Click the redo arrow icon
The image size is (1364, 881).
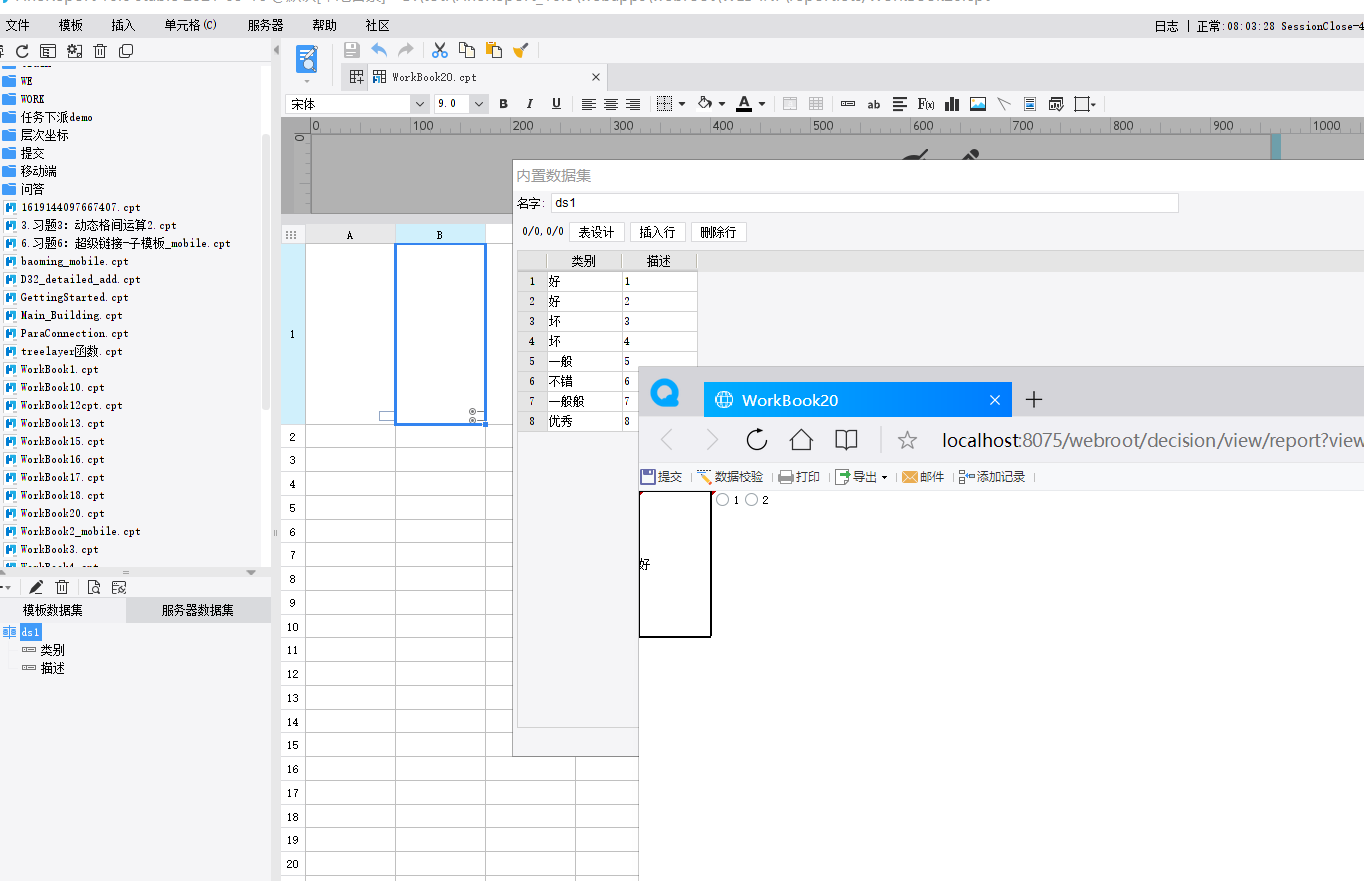click(x=405, y=50)
